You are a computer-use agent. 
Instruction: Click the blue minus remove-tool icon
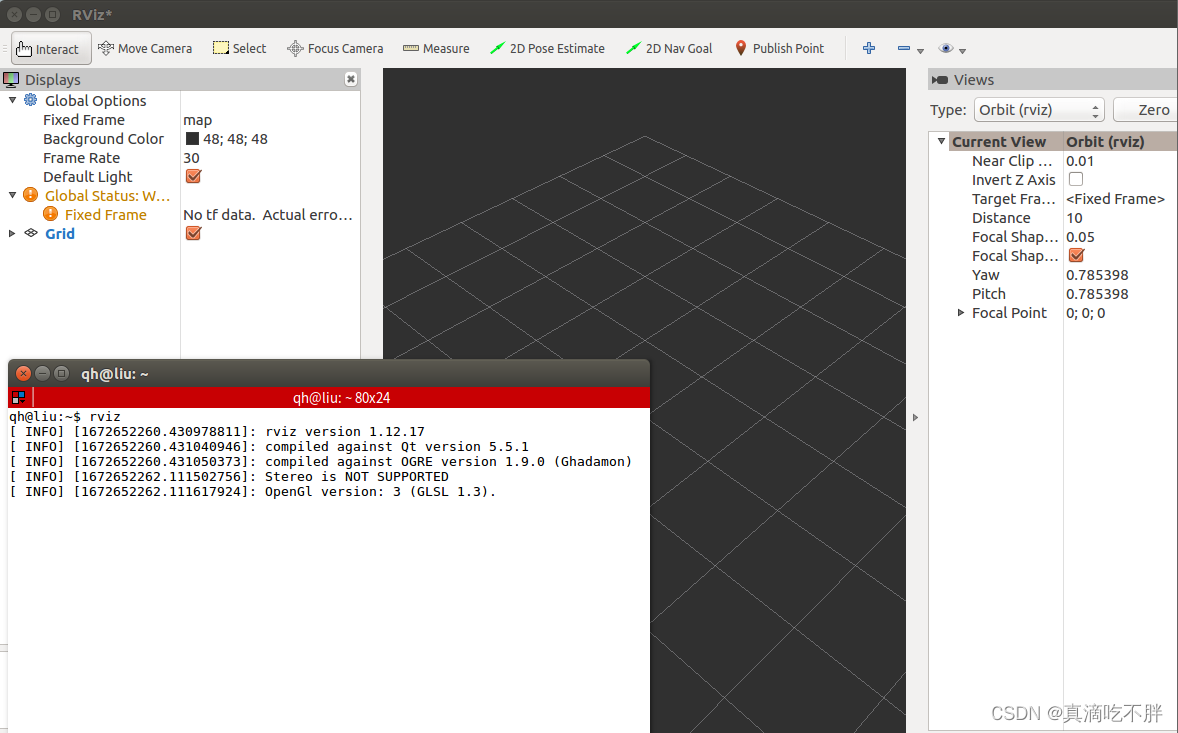click(x=904, y=48)
